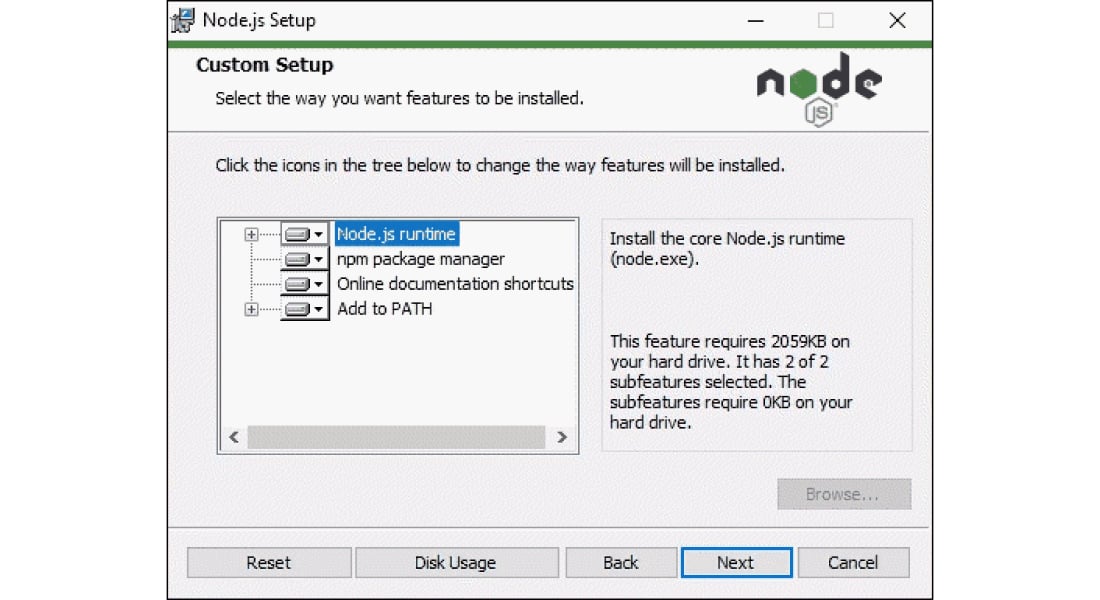Click the feature tree right scroll arrow
Screen dimensions: 1100x600
pyautogui.click(x=562, y=437)
